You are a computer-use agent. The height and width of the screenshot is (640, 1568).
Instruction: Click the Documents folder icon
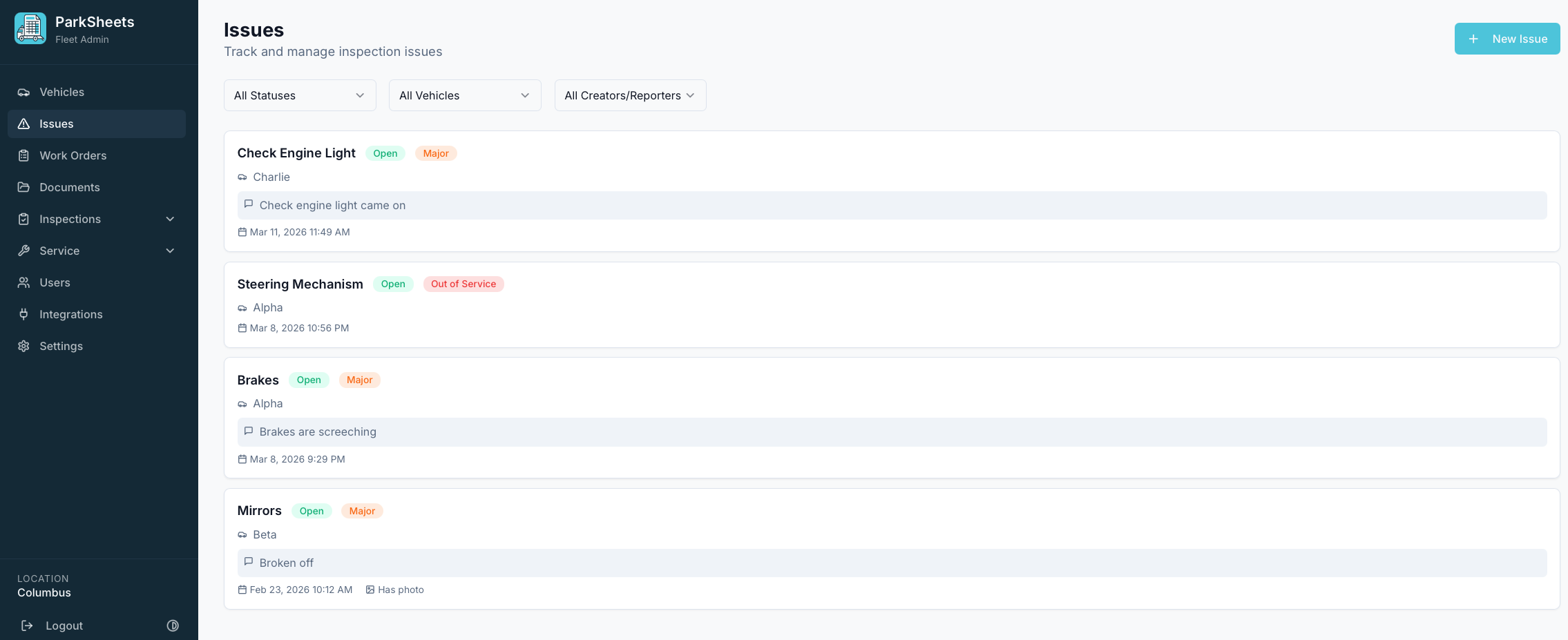point(23,188)
